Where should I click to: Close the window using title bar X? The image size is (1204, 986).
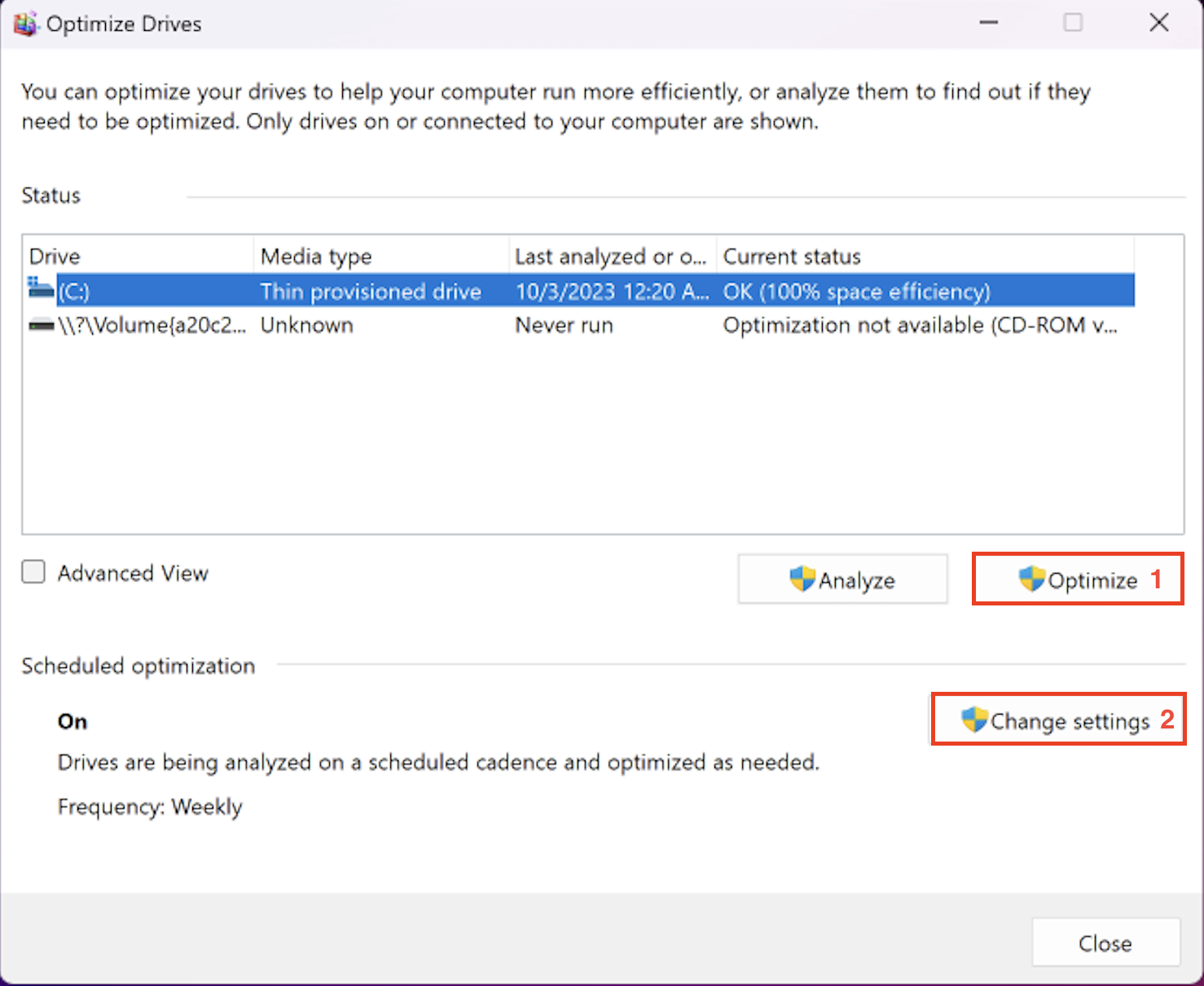coord(1158,23)
